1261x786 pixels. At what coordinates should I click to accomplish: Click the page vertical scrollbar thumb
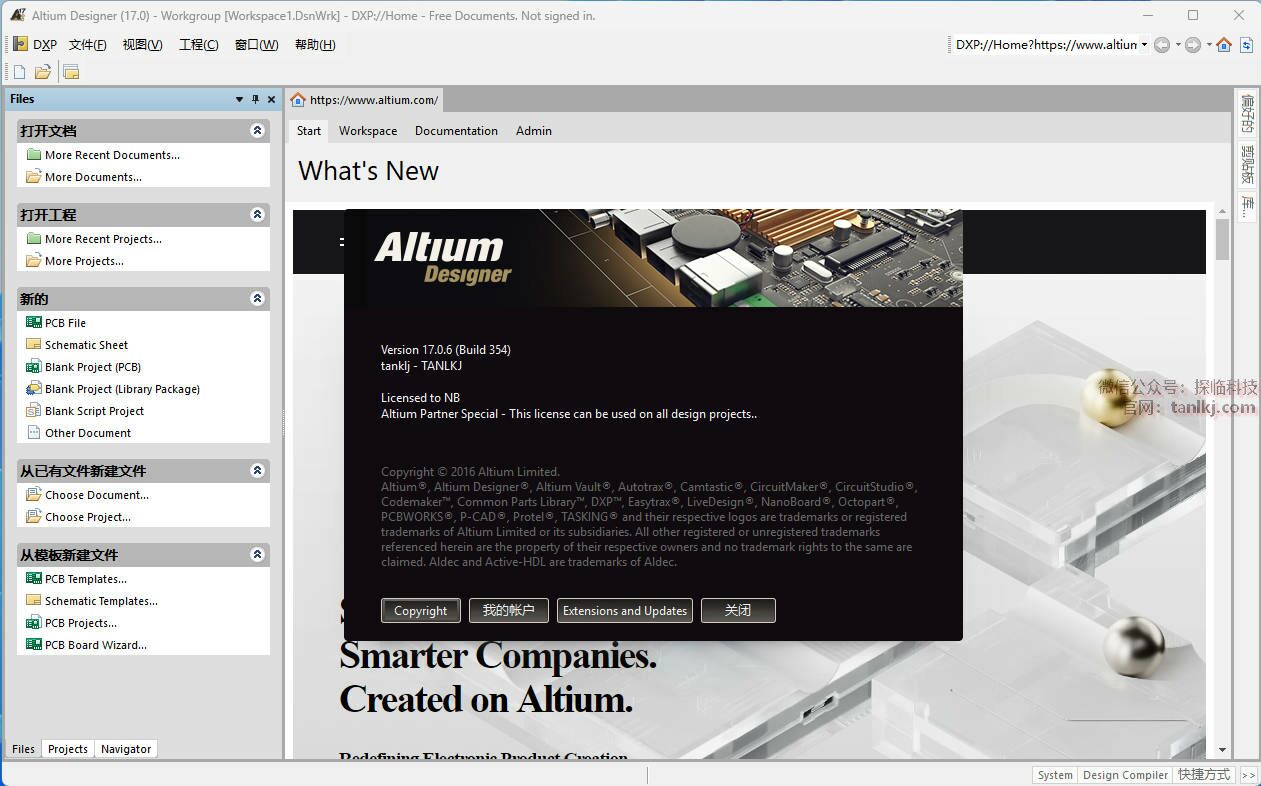[1222, 239]
